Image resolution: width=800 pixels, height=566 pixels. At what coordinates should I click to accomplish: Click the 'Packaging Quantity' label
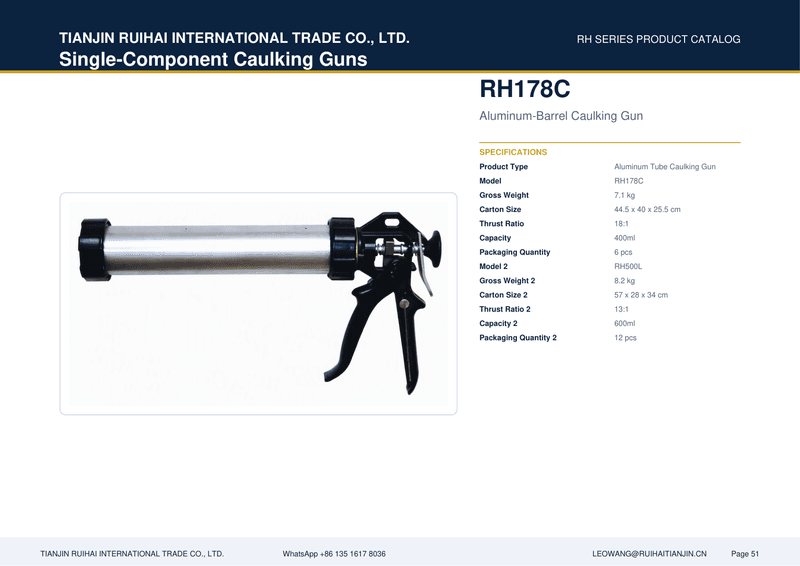pos(515,252)
